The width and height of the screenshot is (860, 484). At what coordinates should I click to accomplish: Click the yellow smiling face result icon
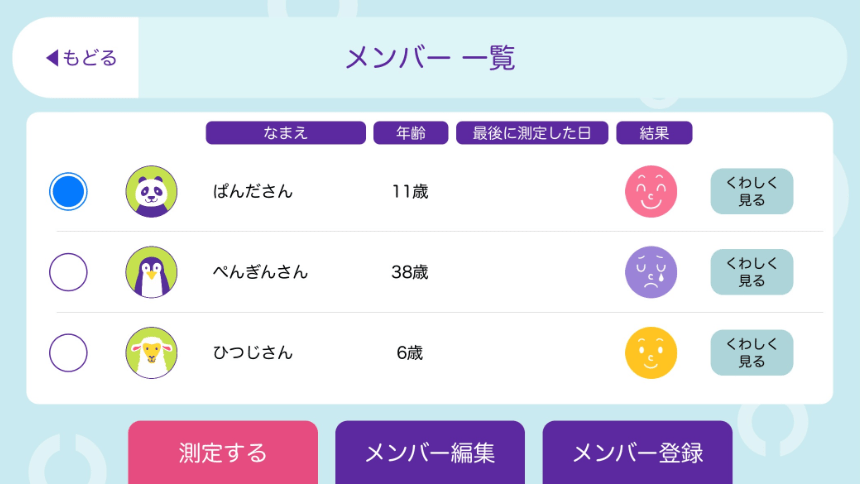click(651, 353)
